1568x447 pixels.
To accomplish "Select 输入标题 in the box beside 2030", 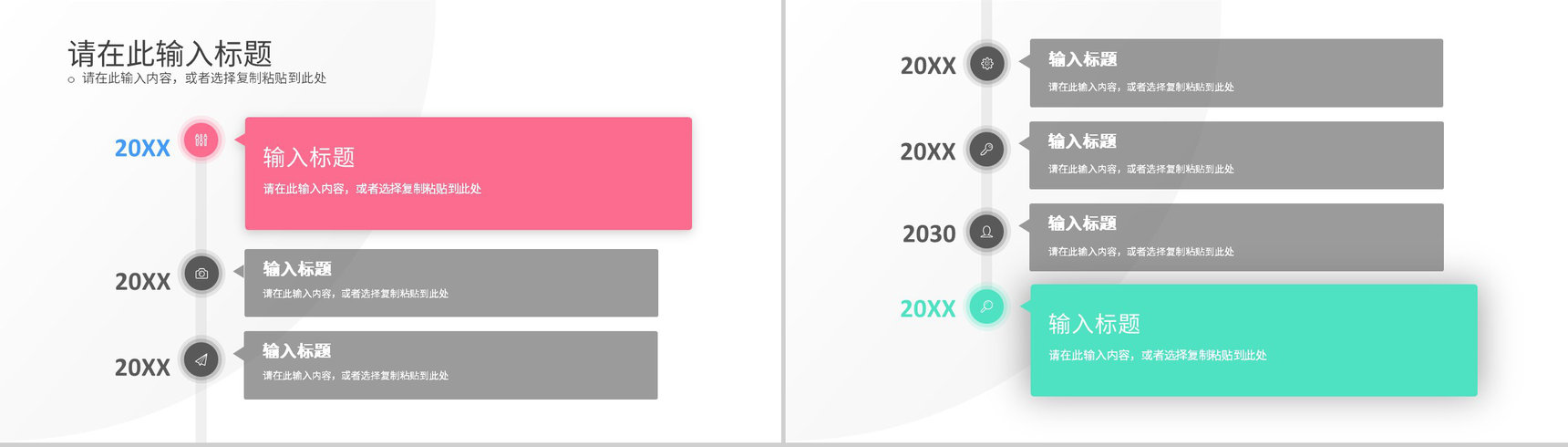I will [1082, 223].
